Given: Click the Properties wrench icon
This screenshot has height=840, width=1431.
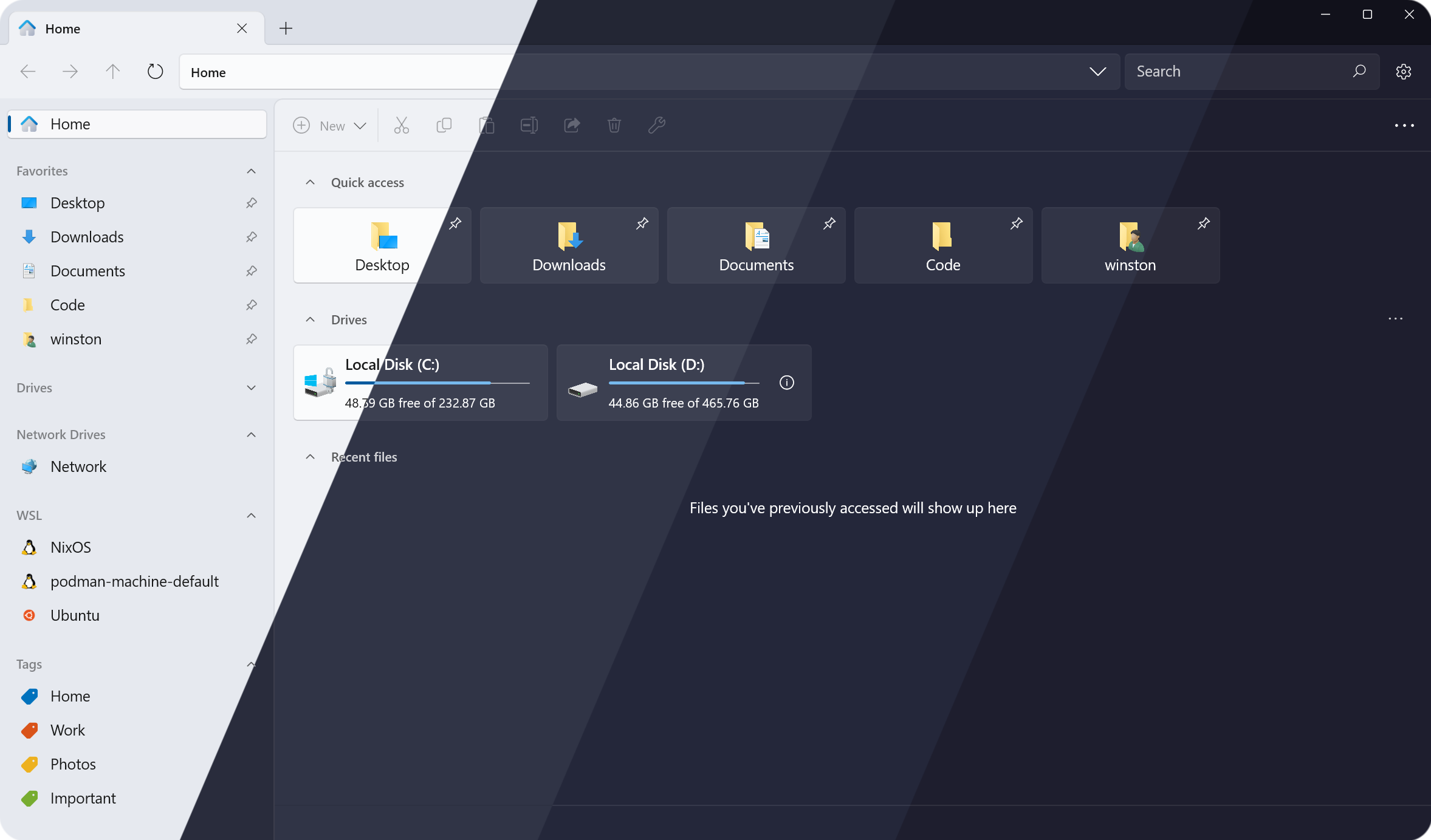Looking at the screenshot, I should pyautogui.click(x=657, y=125).
